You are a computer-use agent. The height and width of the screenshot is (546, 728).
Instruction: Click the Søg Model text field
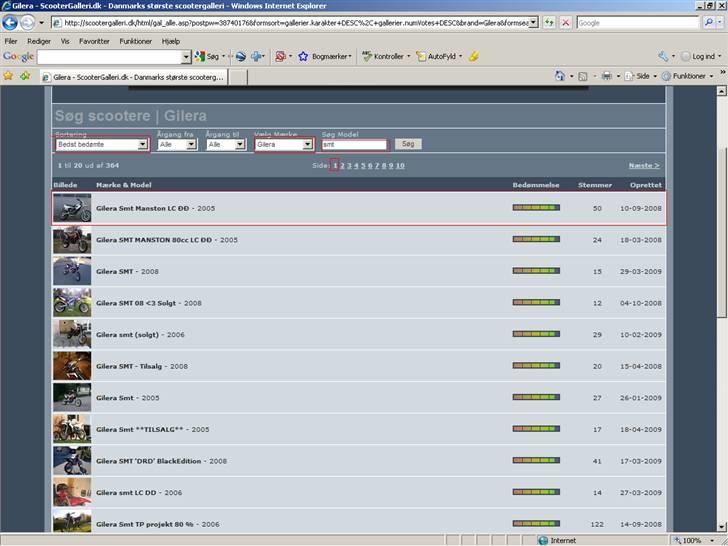353,144
